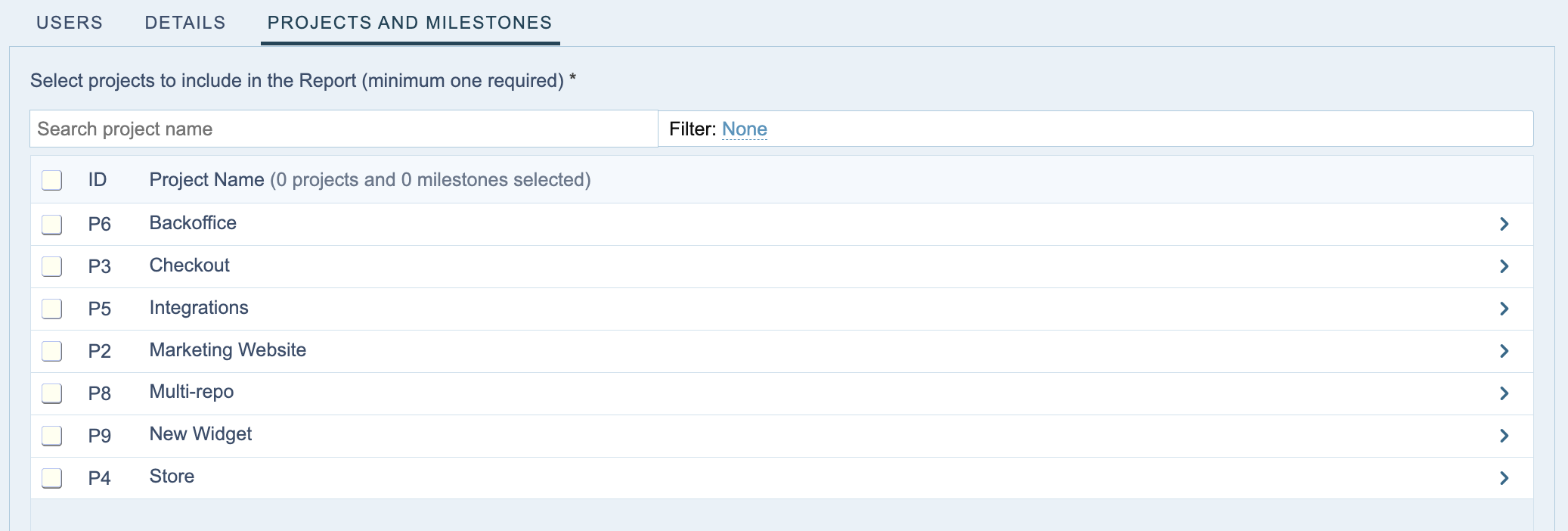The image size is (1568, 531).
Task: Open the Filter None link
Action: click(744, 129)
